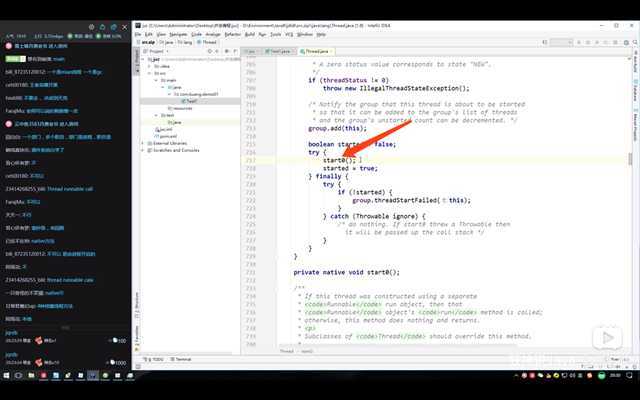Open the Project view dropdown
The image size is (640, 400).
156,51
